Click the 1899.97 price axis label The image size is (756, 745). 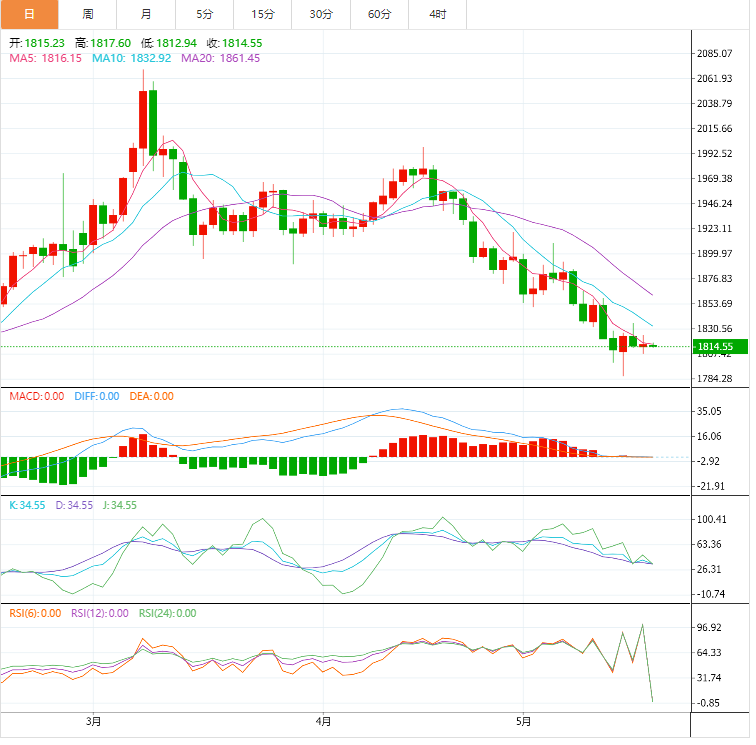coord(715,254)
